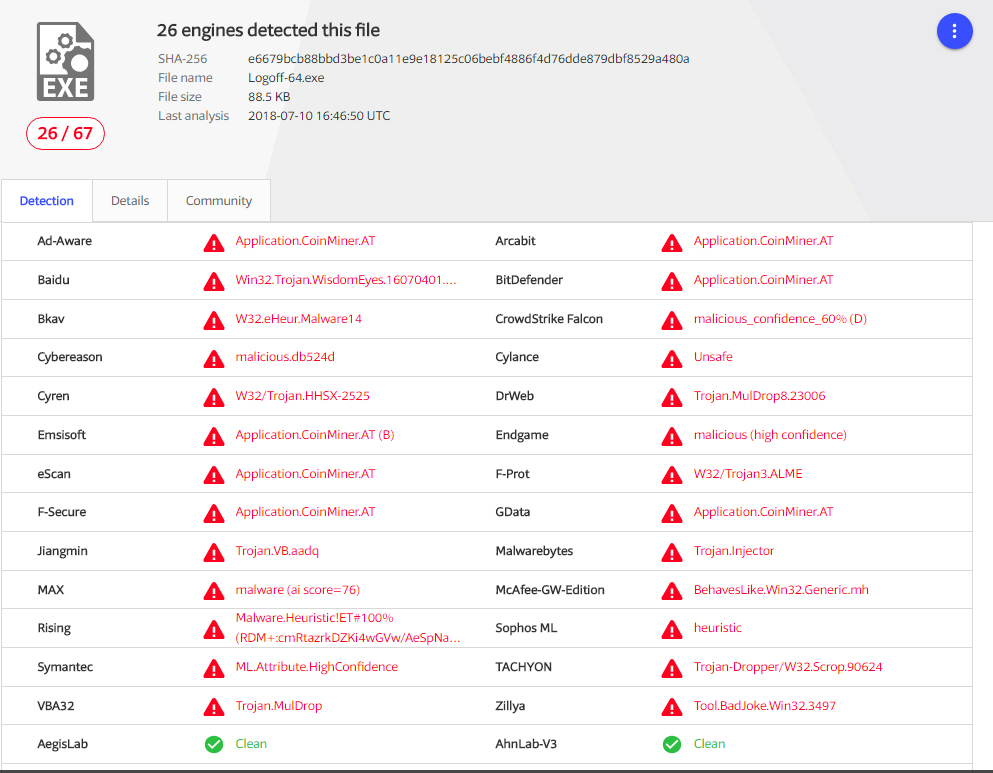Click Jiangmin result Trojan.VB.aadq
Viewport: 993px width, 773px height.
pyautogui.click(x=277, y=551)
